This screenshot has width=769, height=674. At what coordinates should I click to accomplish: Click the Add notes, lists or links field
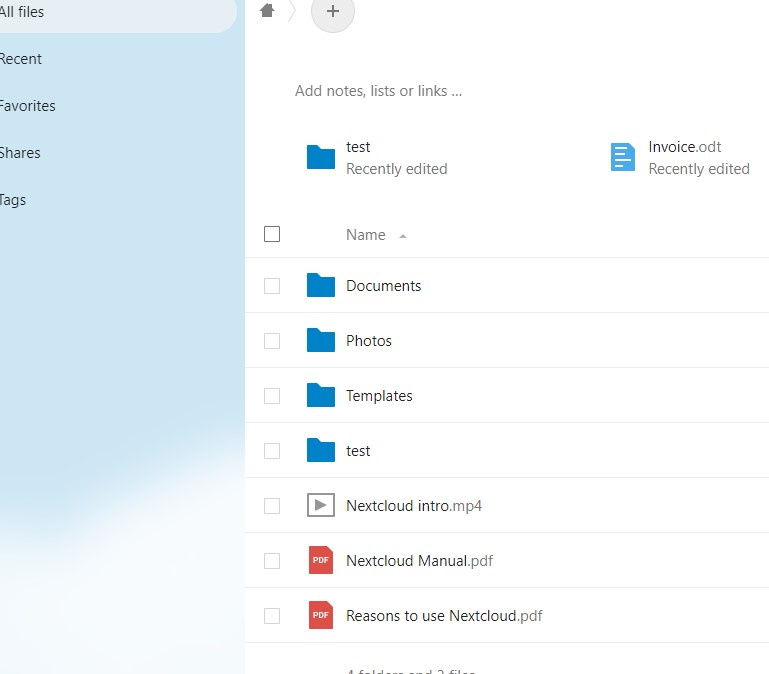[378, 91]
